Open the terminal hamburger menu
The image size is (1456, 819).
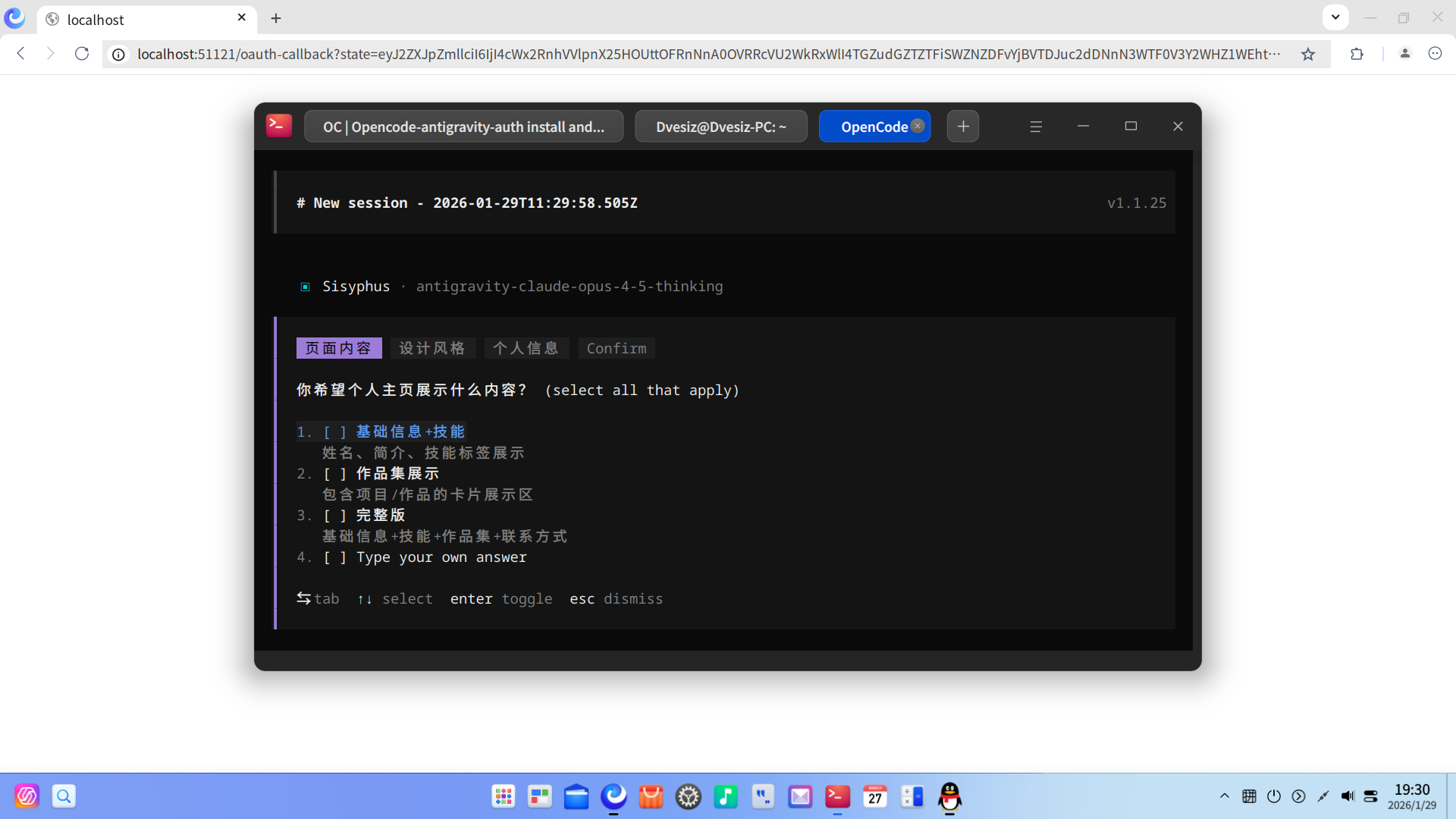pyautogui.click(x=1036, y=126)
